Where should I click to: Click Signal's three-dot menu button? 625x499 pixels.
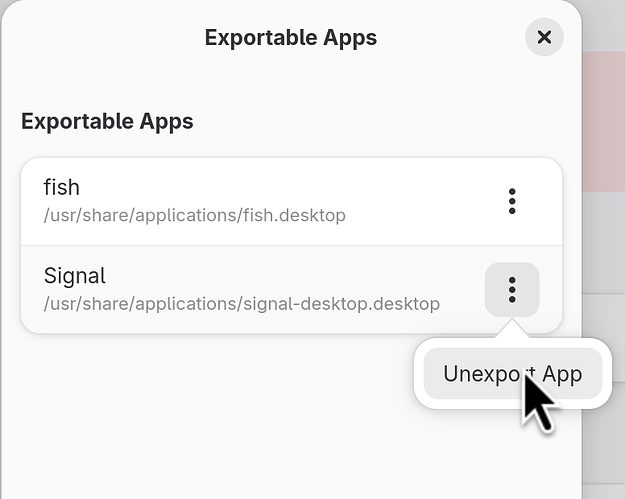pos(512,290)
